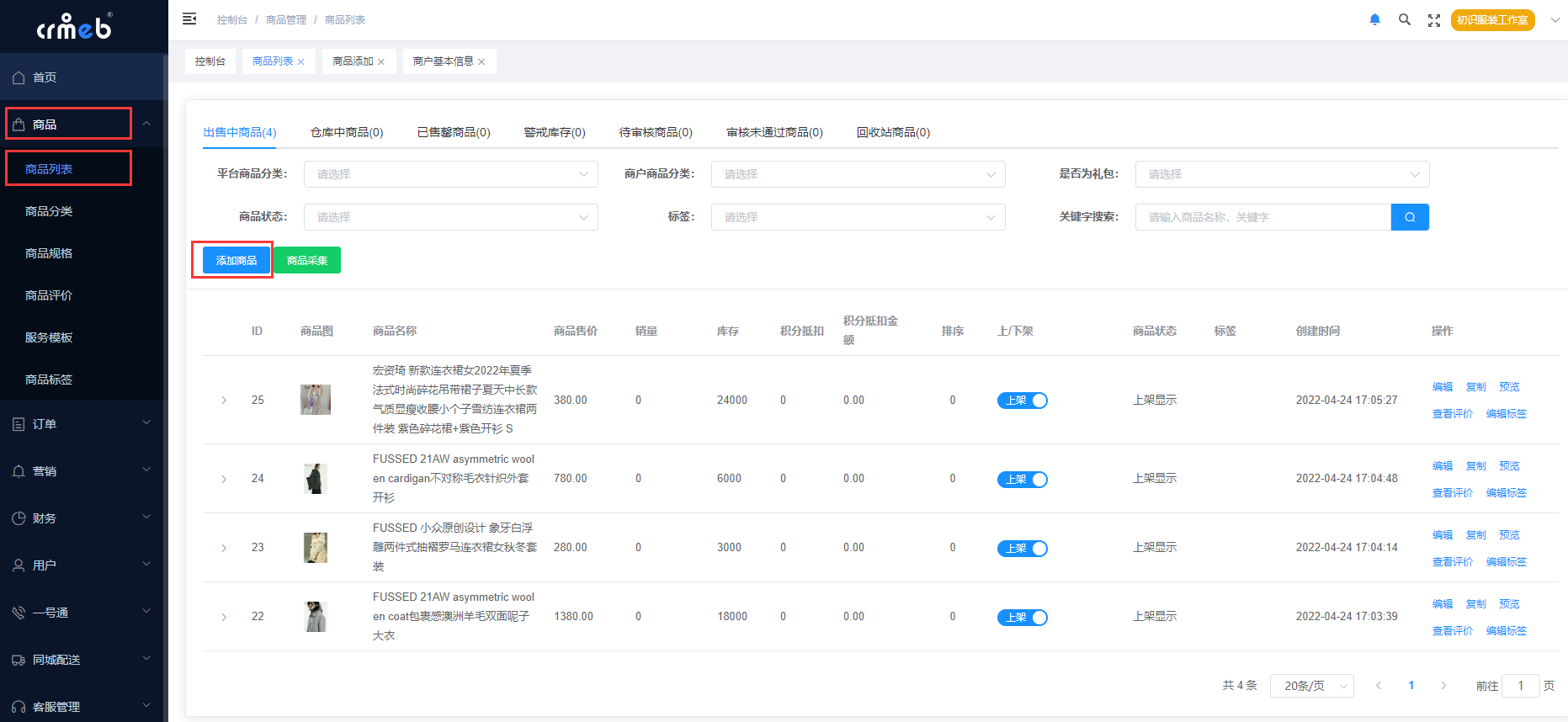Viewport: 1568px width, 722px height.
Task: Focus the 关键字搜索 input field
Action: click(1263, 217)
